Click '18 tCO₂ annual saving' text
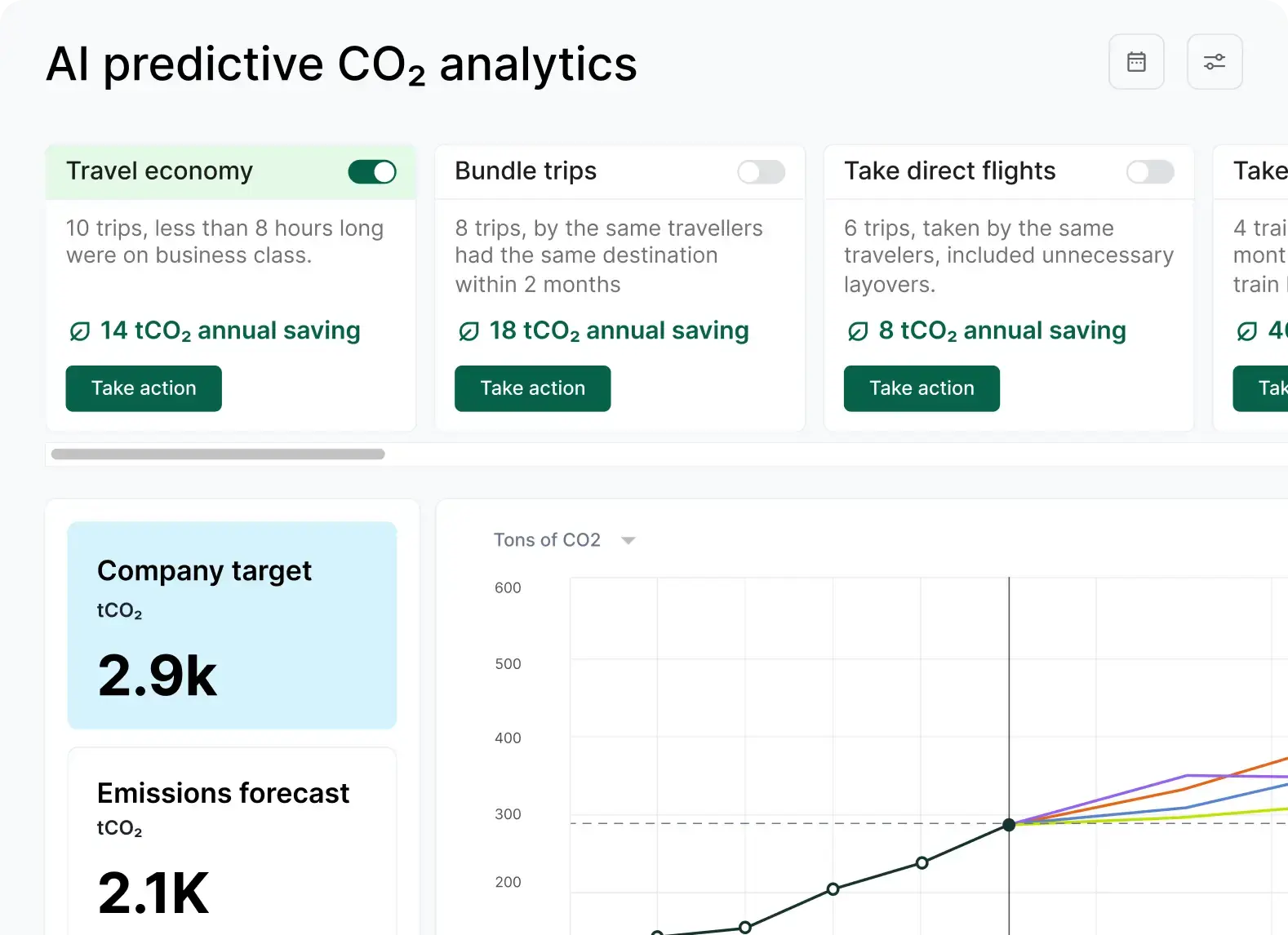1288x935 pixels. 619,331
